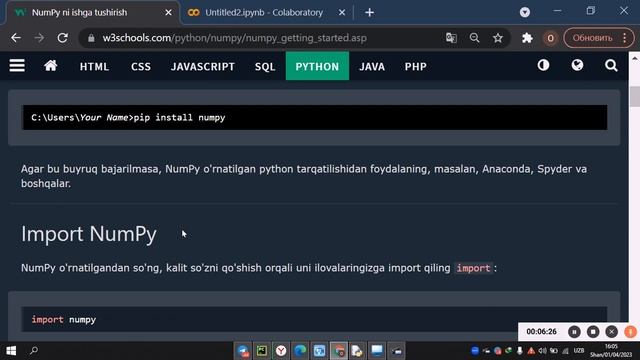Open Chrome extensions puzzle icon
The width and height of the screenshot is (640, 360).
(x=527, y=38)
